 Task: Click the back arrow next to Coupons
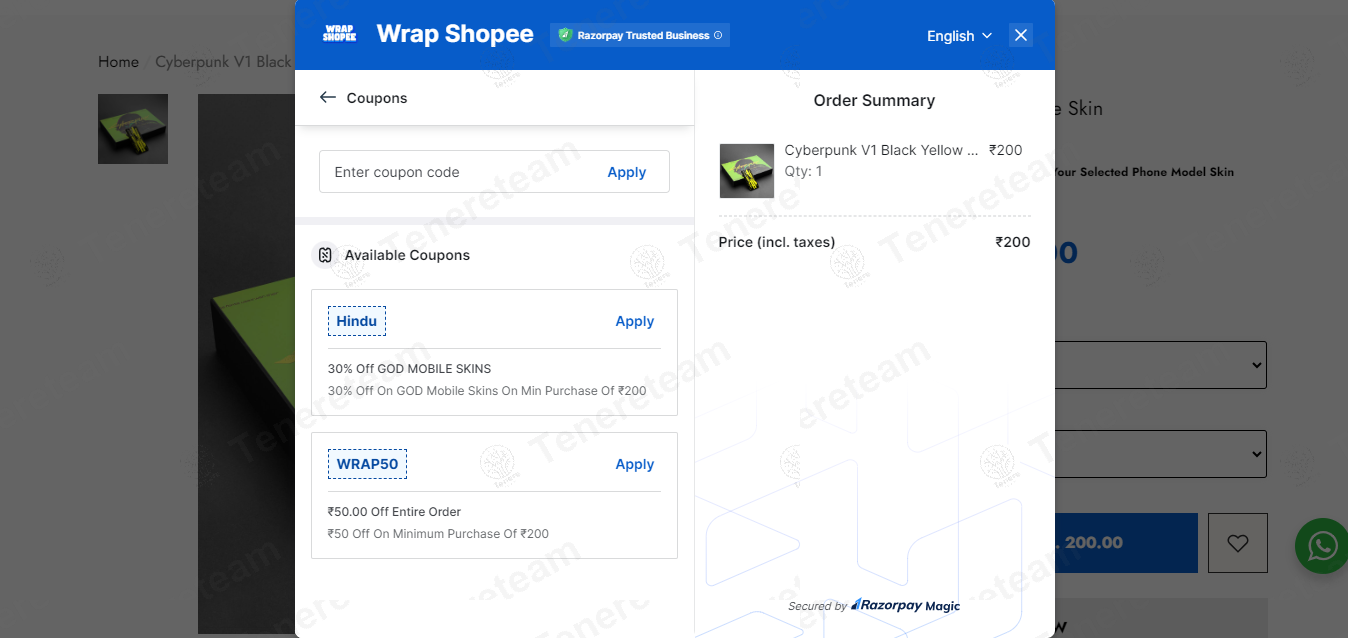tap(327, 97)
